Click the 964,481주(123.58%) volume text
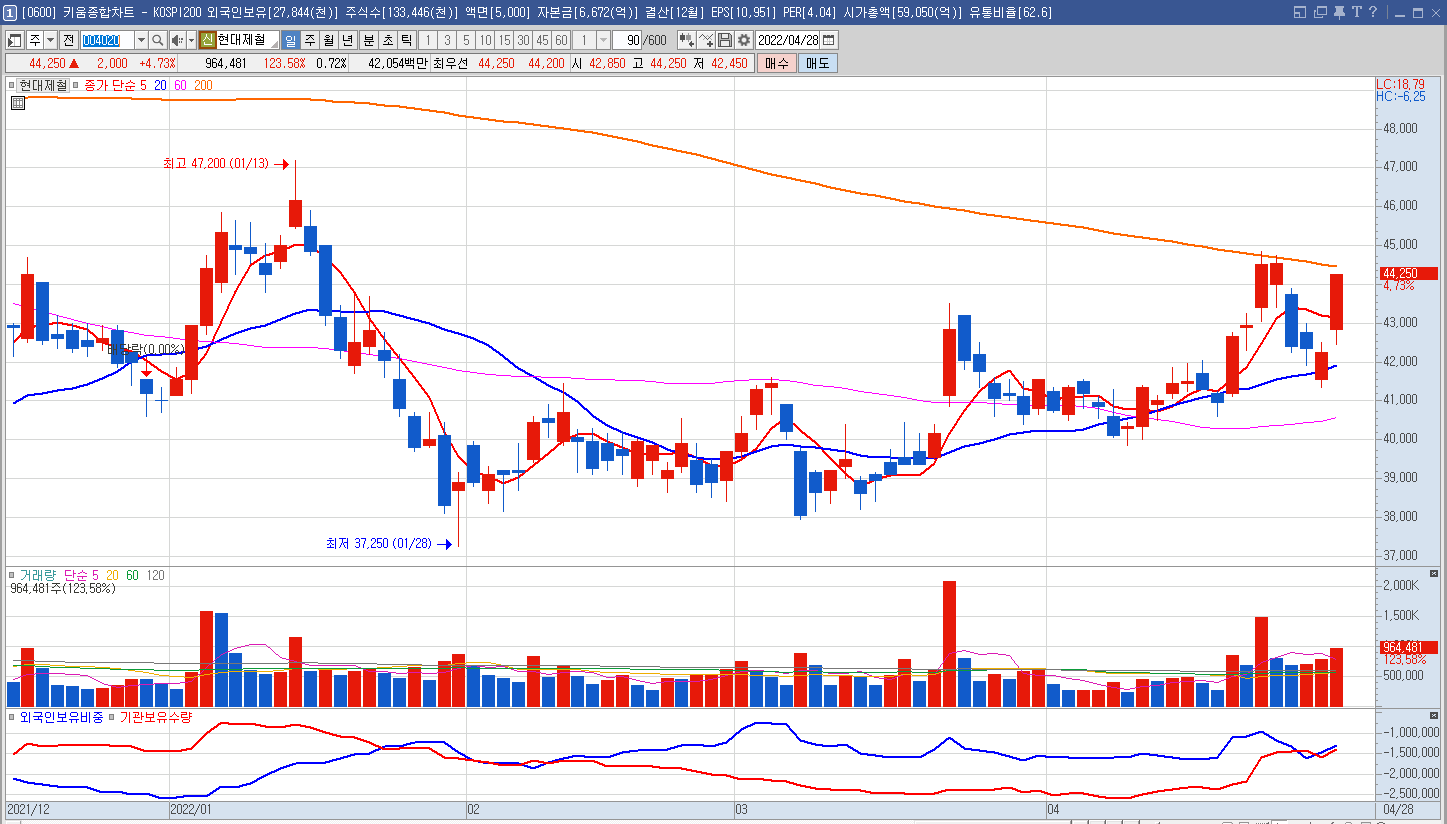1447x824 pixels. 62,589
